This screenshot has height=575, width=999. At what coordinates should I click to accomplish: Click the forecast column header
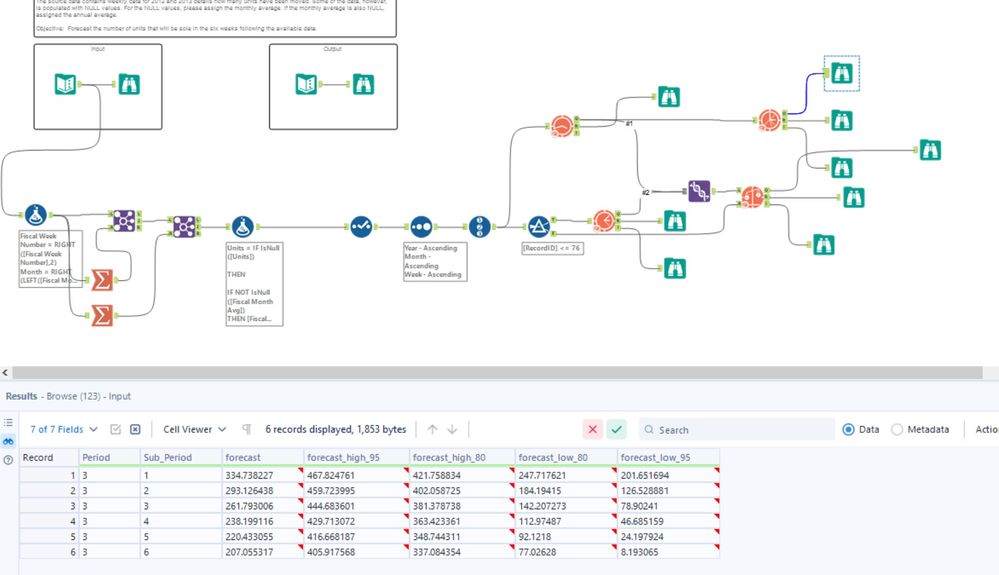click(262, 457)
